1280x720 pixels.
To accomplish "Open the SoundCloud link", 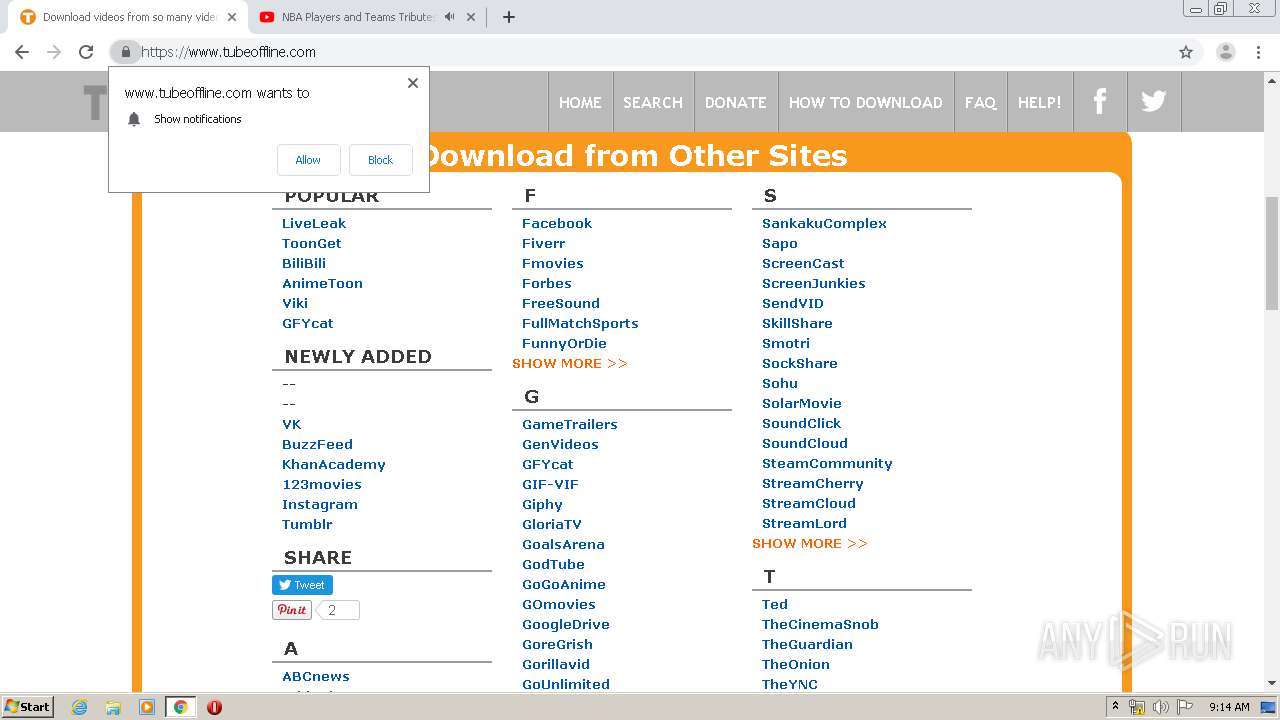I will tap(805, 443).
